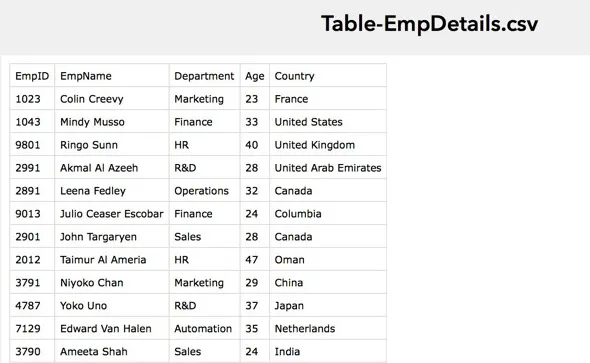Click the Colin Creevy name cell
The image size is (590, 363).
coord(112,99)
